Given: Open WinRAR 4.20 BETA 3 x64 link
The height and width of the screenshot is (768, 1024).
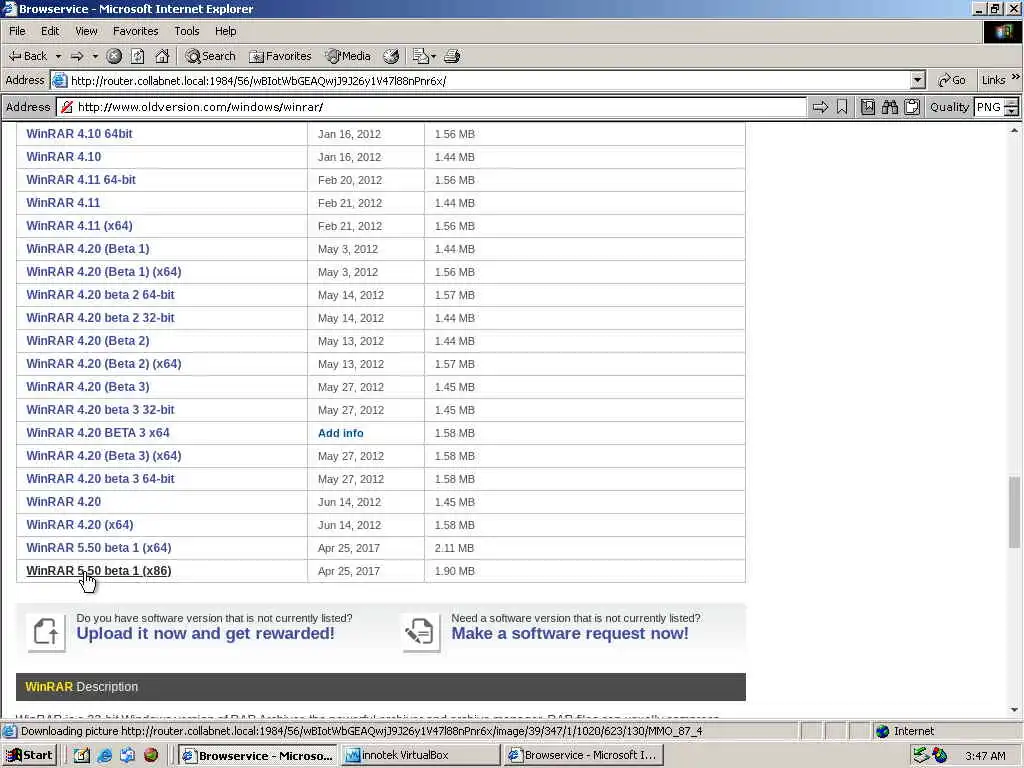Looking at the screenshot, I should 98,433.
